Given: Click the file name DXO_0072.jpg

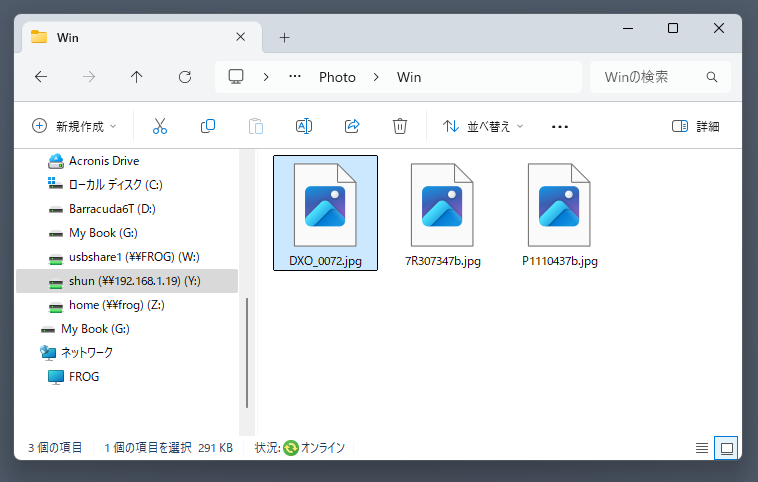Looking at the screenshot, I should (325, 261).
